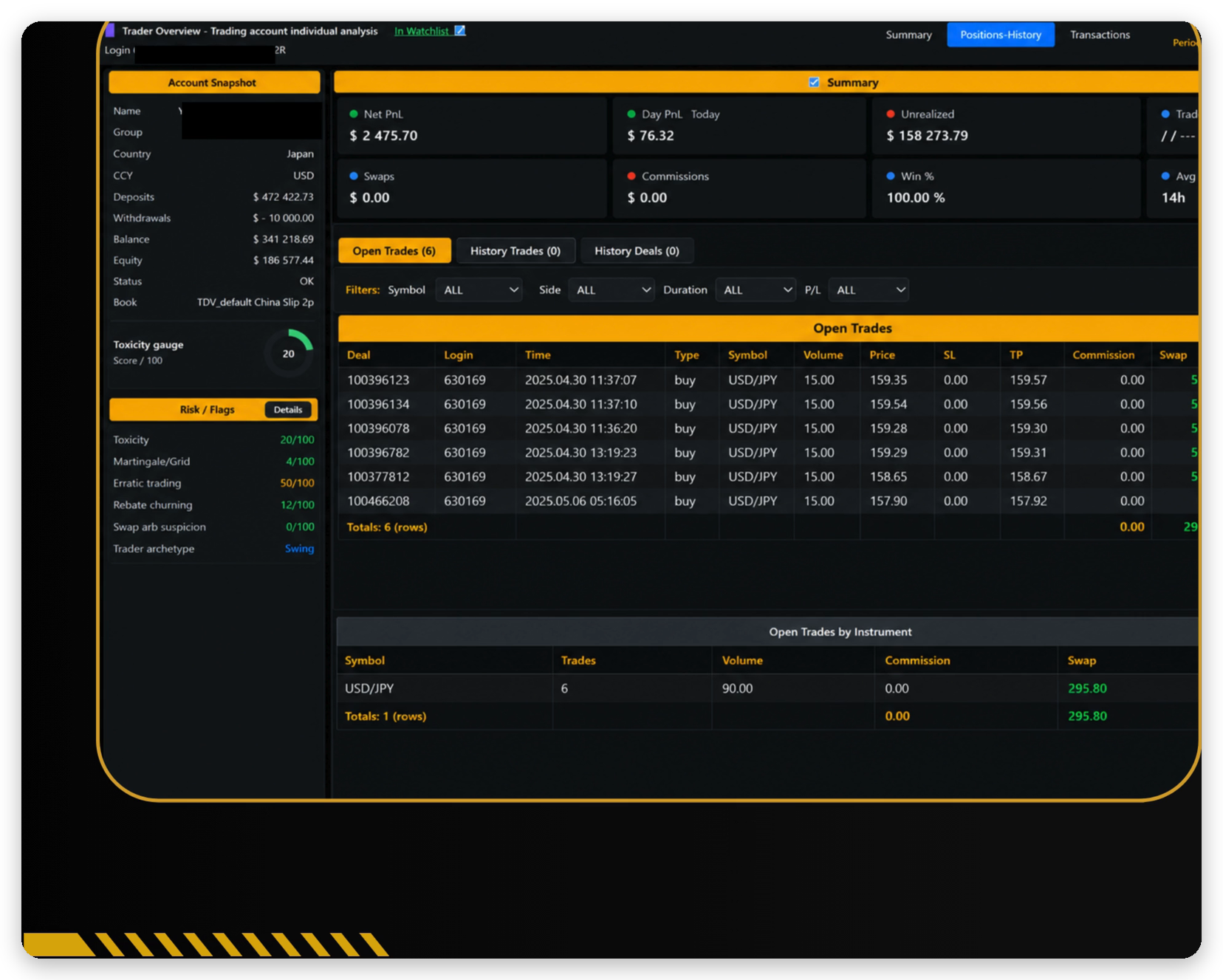Click deal 100396078 in the table
Screen dimensions: 1223x980
click(378, 428)
